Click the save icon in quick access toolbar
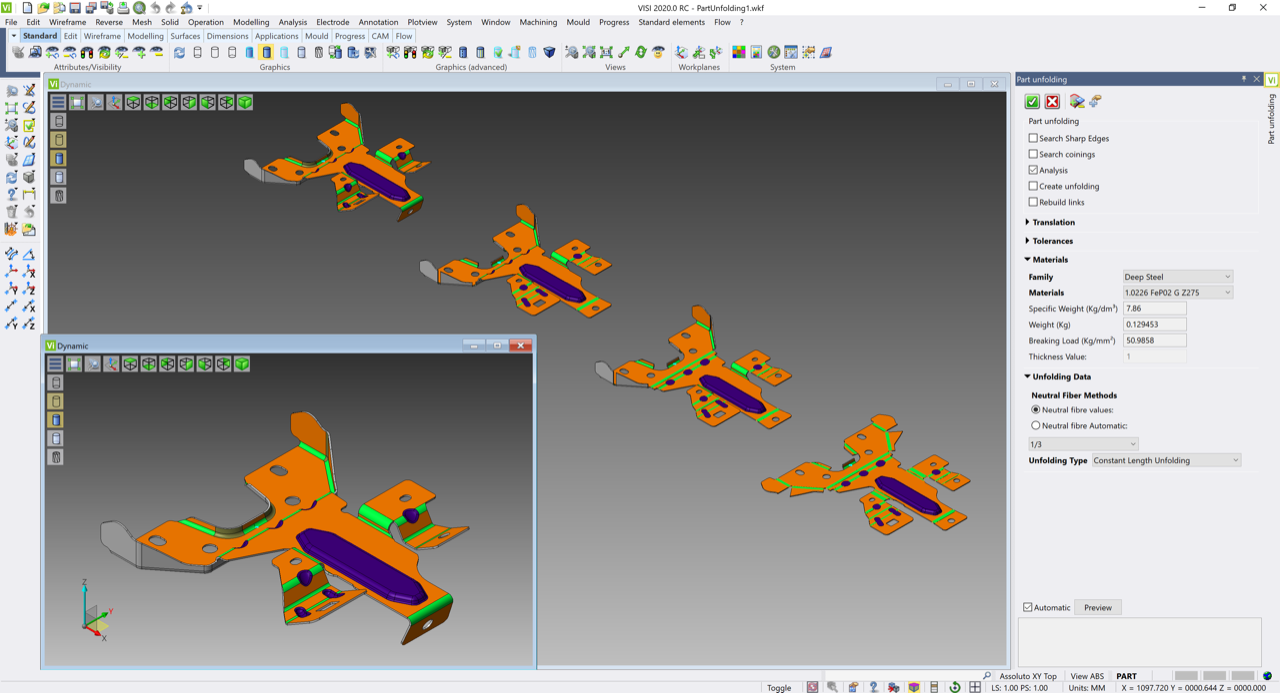1280x693 pixels. [76, 7]
